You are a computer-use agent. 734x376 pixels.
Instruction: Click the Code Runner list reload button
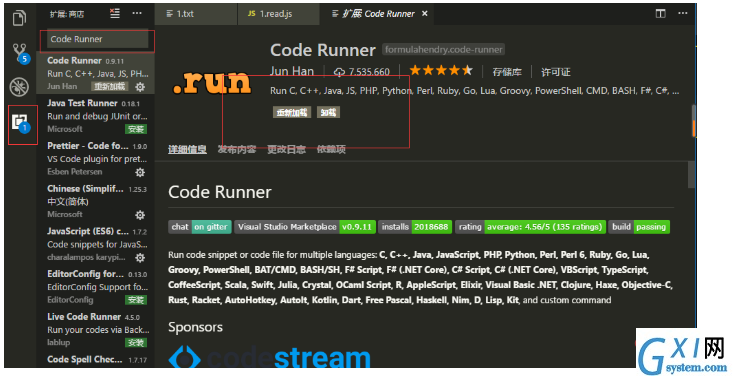coord(110,87)
